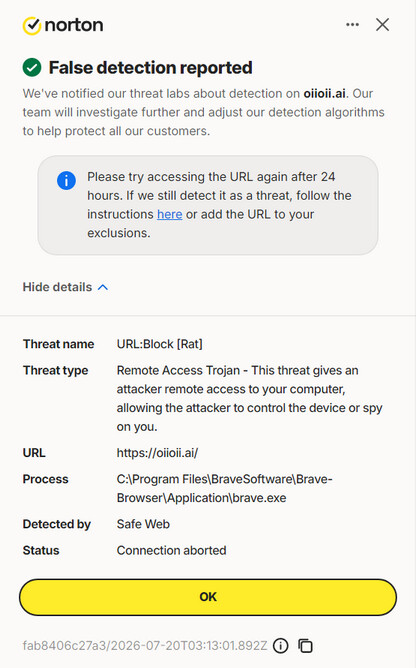
Task: Click the circled info icon beside event ID
Action: coord(280,645)
